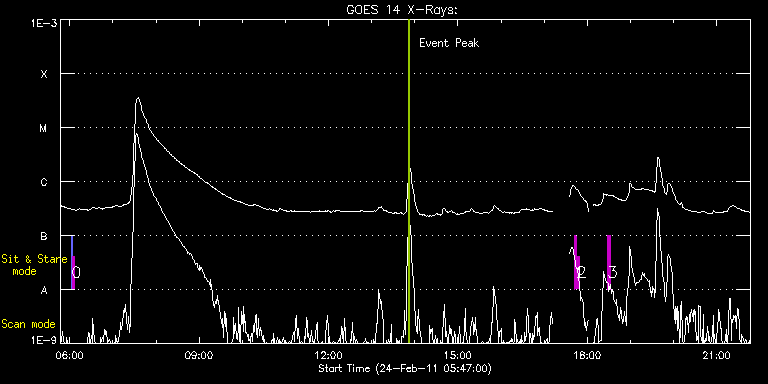Click the Start Time axis caption
The width and height of the screenshot is (768, 384).
[x=405, y=368]
